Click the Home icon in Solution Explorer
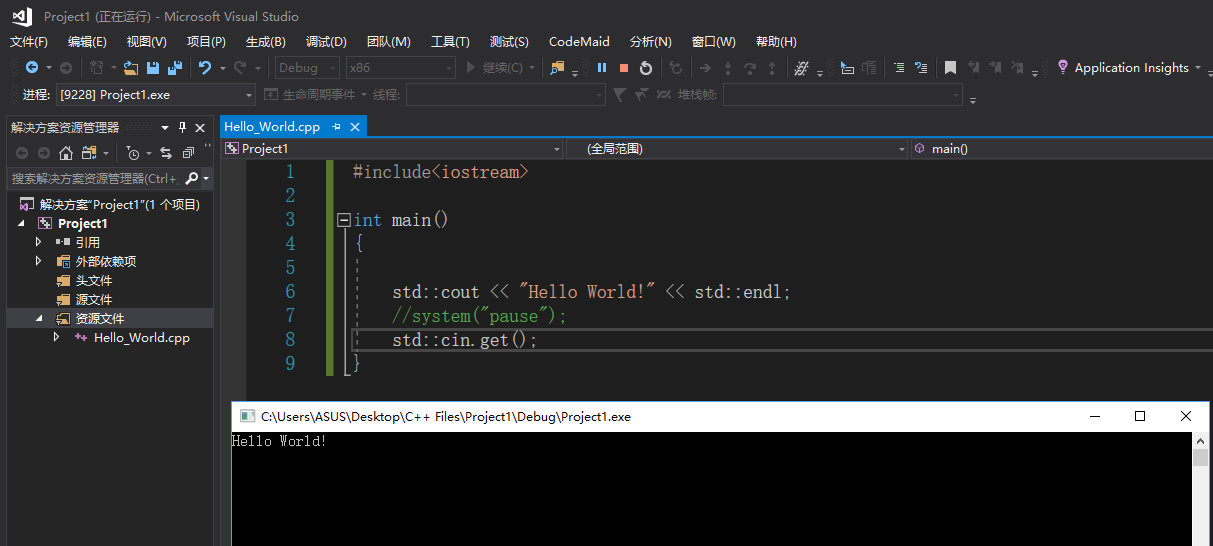The width and height of the screenshot is (1213, 546). pos(66,153)
